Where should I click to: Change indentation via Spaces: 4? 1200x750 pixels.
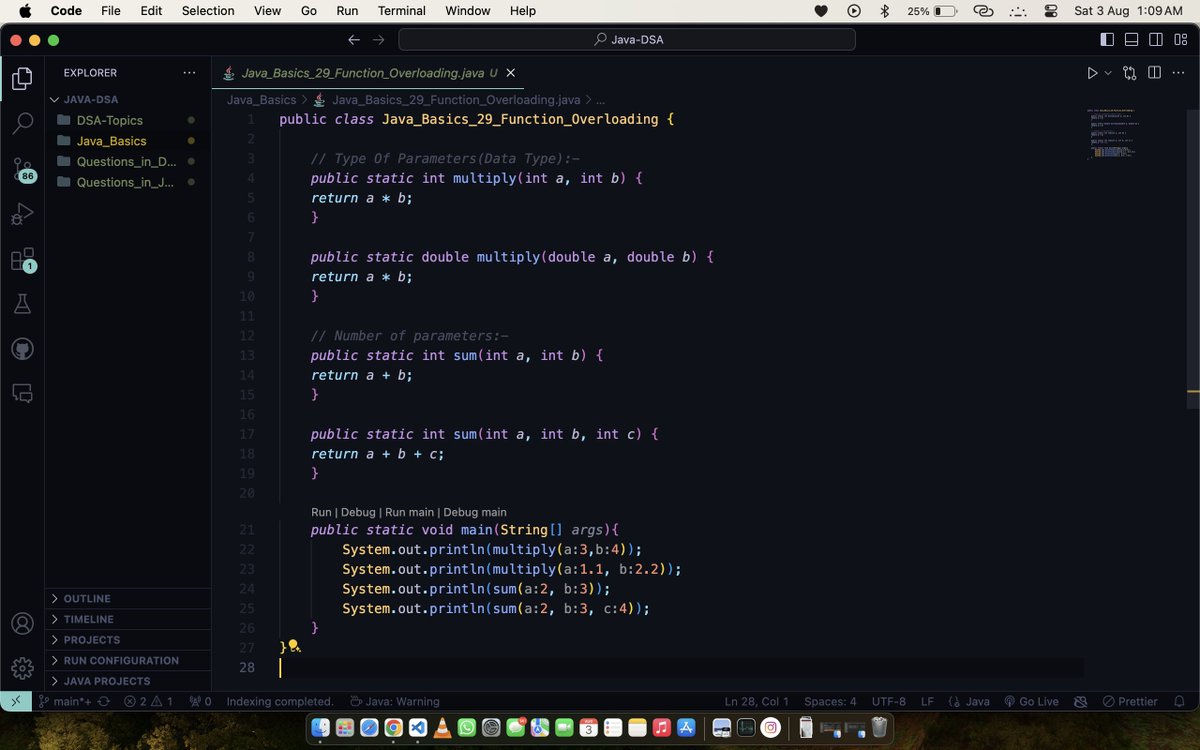[830, 701]
